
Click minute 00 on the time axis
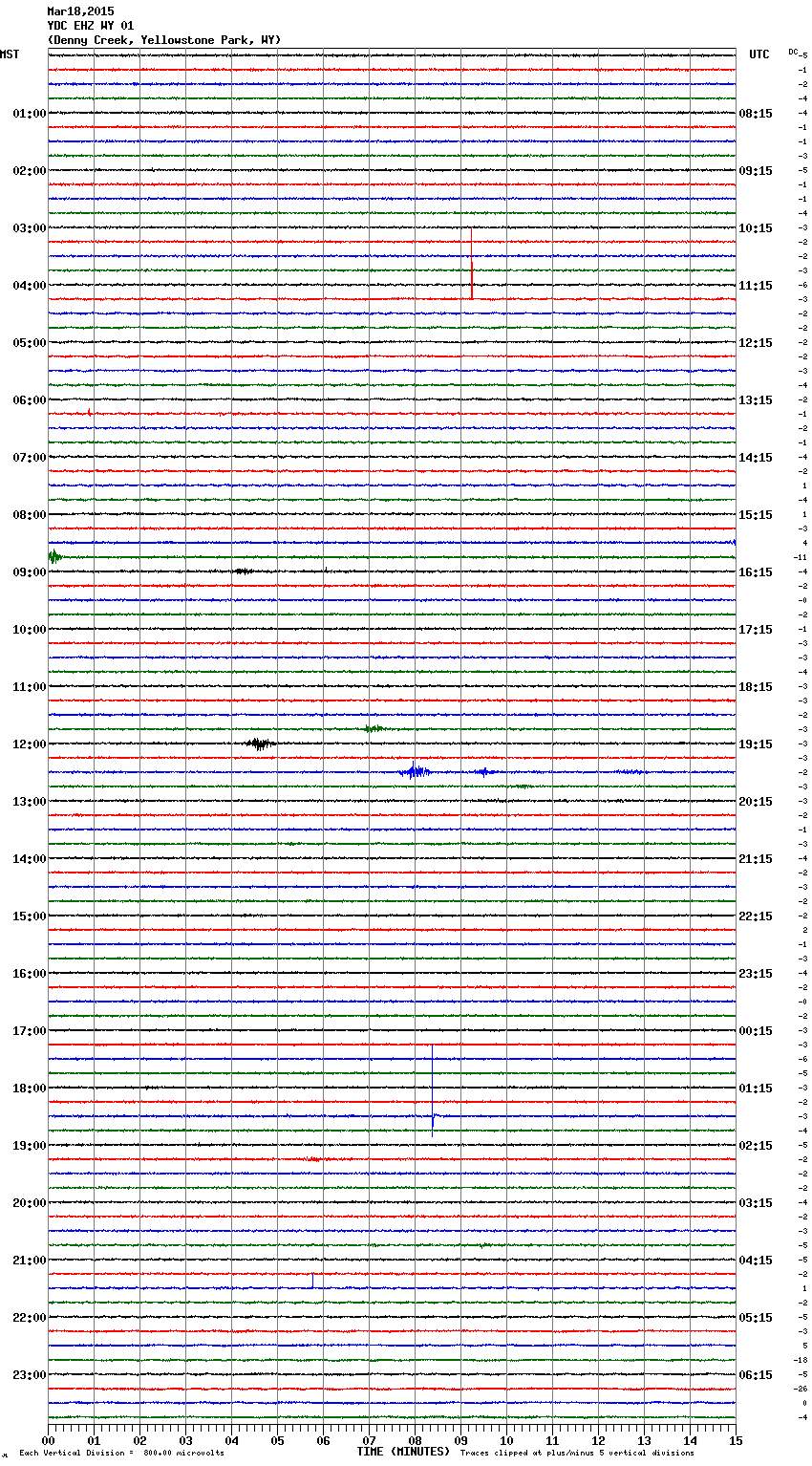point(49,1440)
